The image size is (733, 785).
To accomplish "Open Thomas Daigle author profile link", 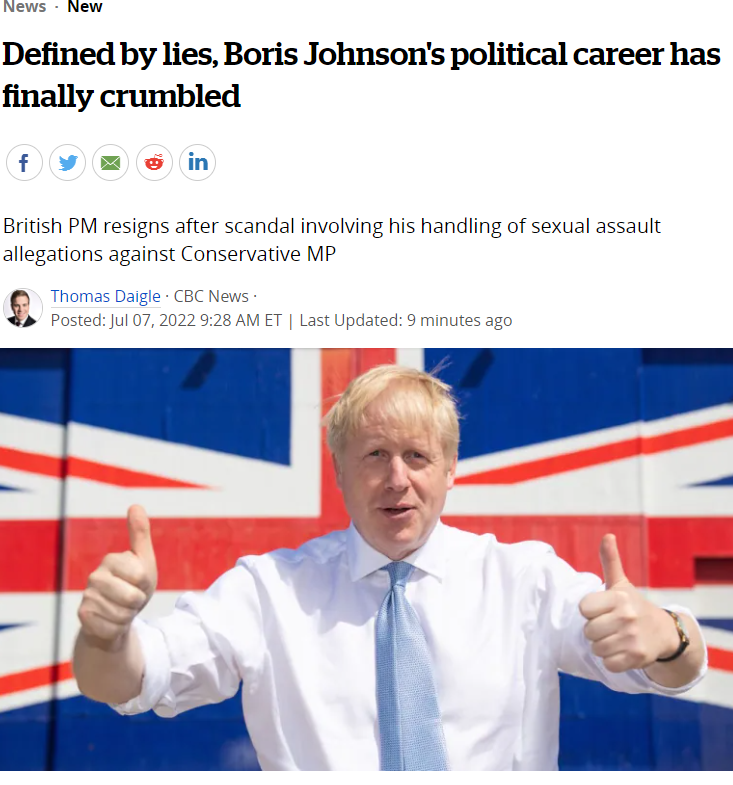I will [106, 296].
